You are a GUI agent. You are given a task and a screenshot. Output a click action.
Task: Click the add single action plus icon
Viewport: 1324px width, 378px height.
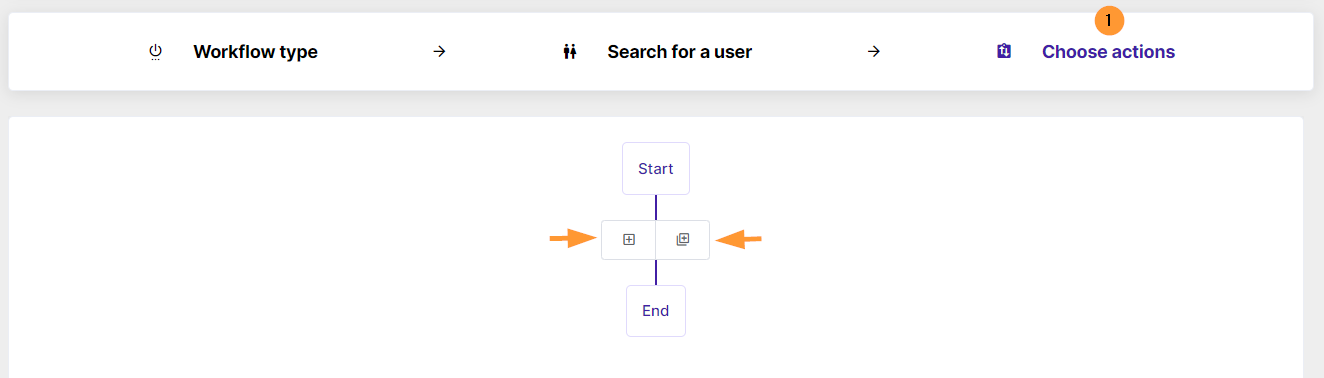click(x=629, y=240)
